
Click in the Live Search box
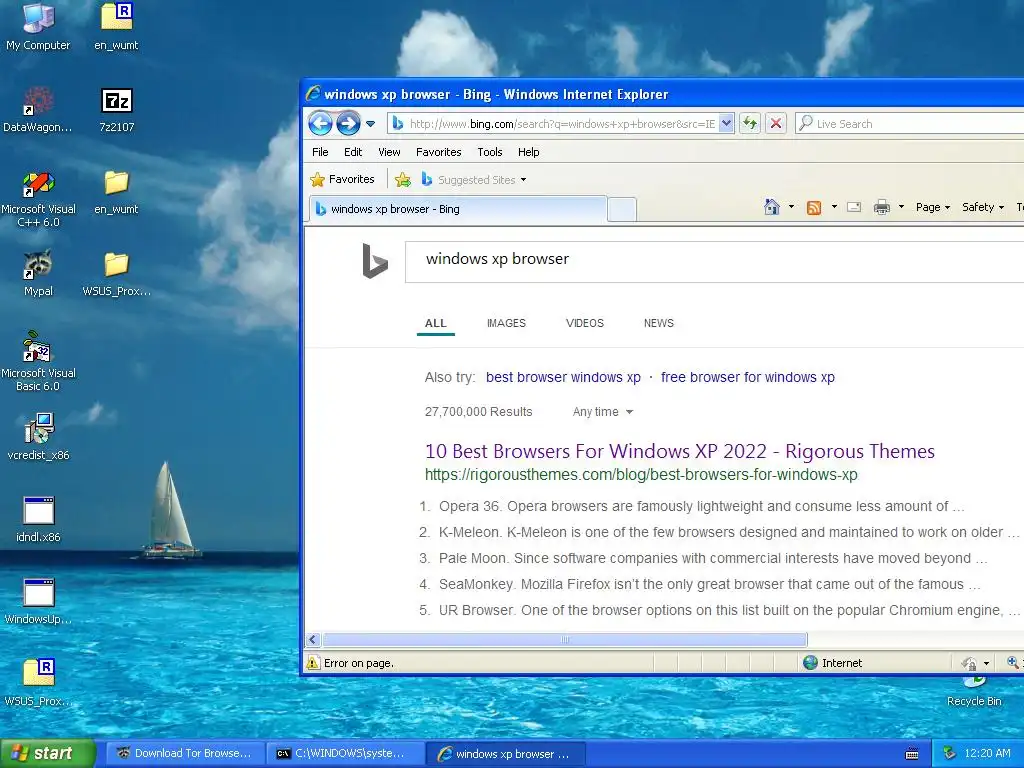pyautogui.click(x=910, y=123)
